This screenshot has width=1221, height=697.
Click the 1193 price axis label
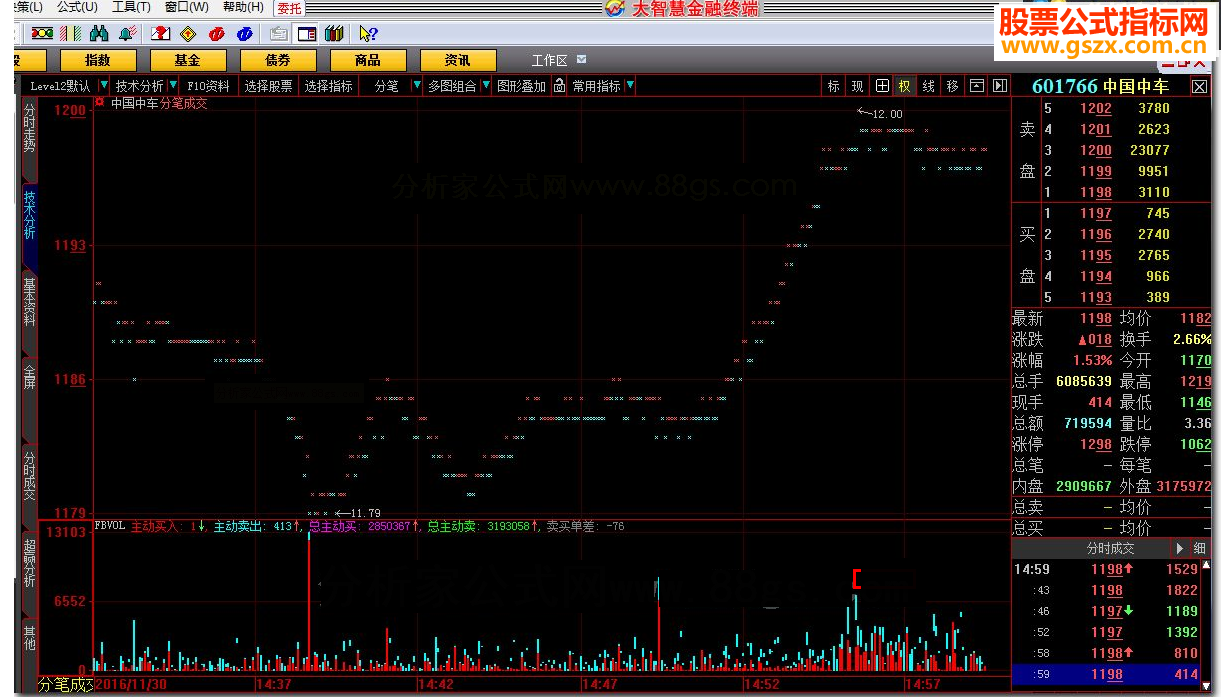(70, 245)
